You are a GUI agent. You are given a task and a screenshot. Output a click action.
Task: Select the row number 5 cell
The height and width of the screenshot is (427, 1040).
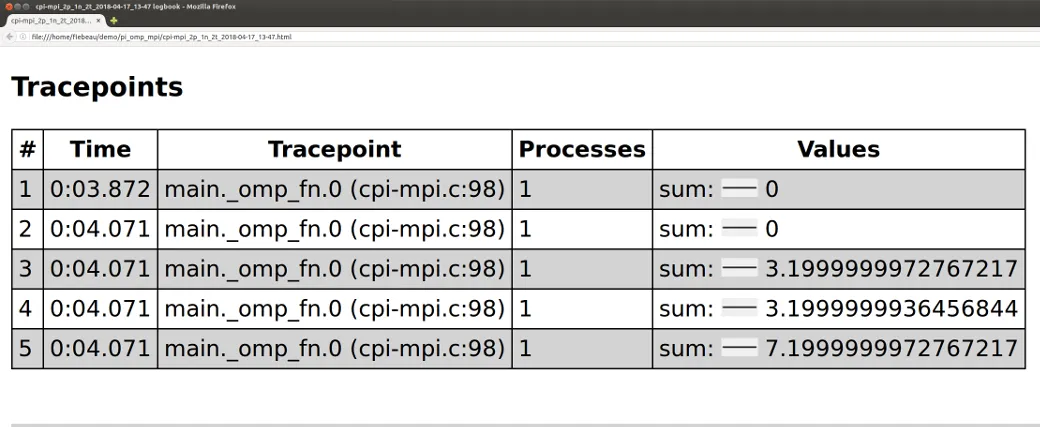(x=27, y=348)
